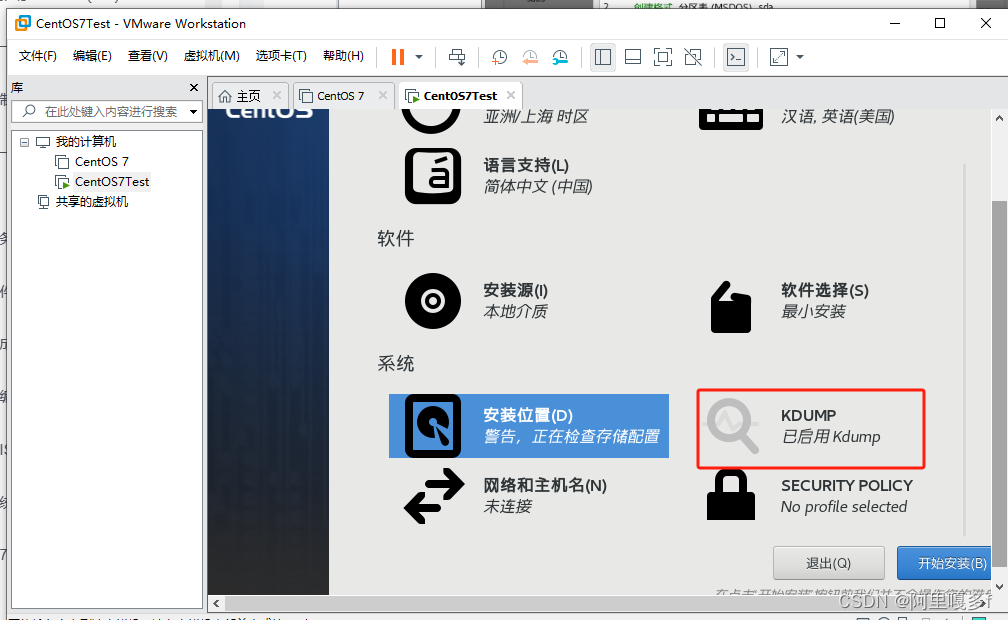Toggle the thumbnail bar display

click(x=632, y=57)
